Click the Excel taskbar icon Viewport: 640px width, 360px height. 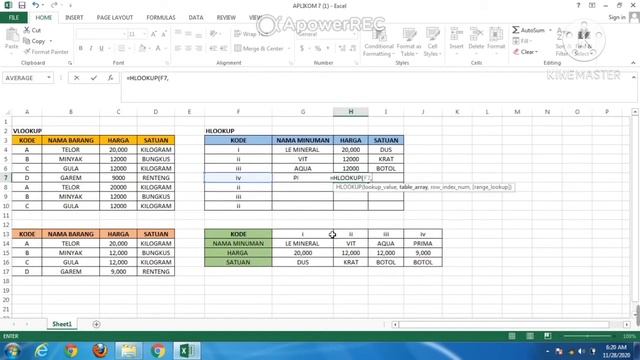tap(187, 351)
